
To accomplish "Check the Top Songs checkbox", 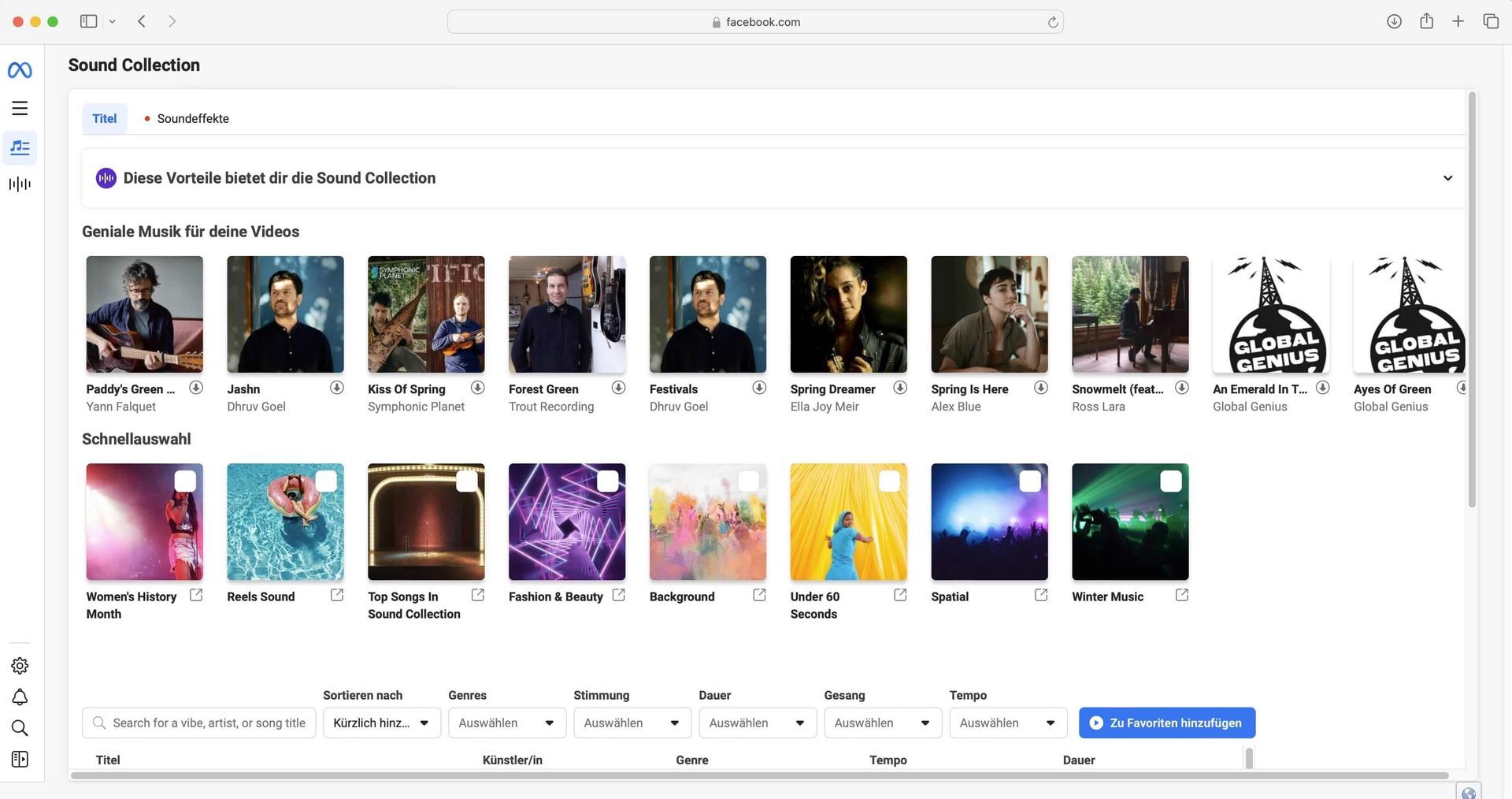I will point(467,481).
